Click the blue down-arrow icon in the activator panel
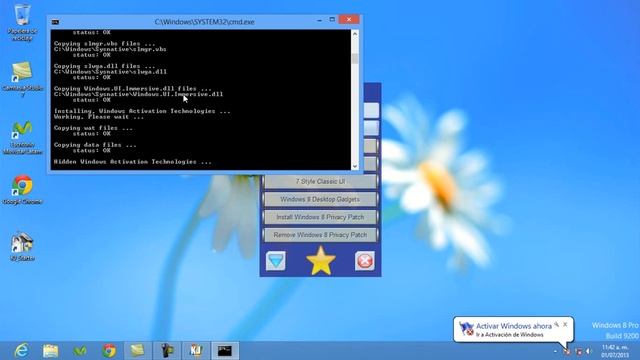This screenshot has width=640, height=360. click(x=276, y=261)
